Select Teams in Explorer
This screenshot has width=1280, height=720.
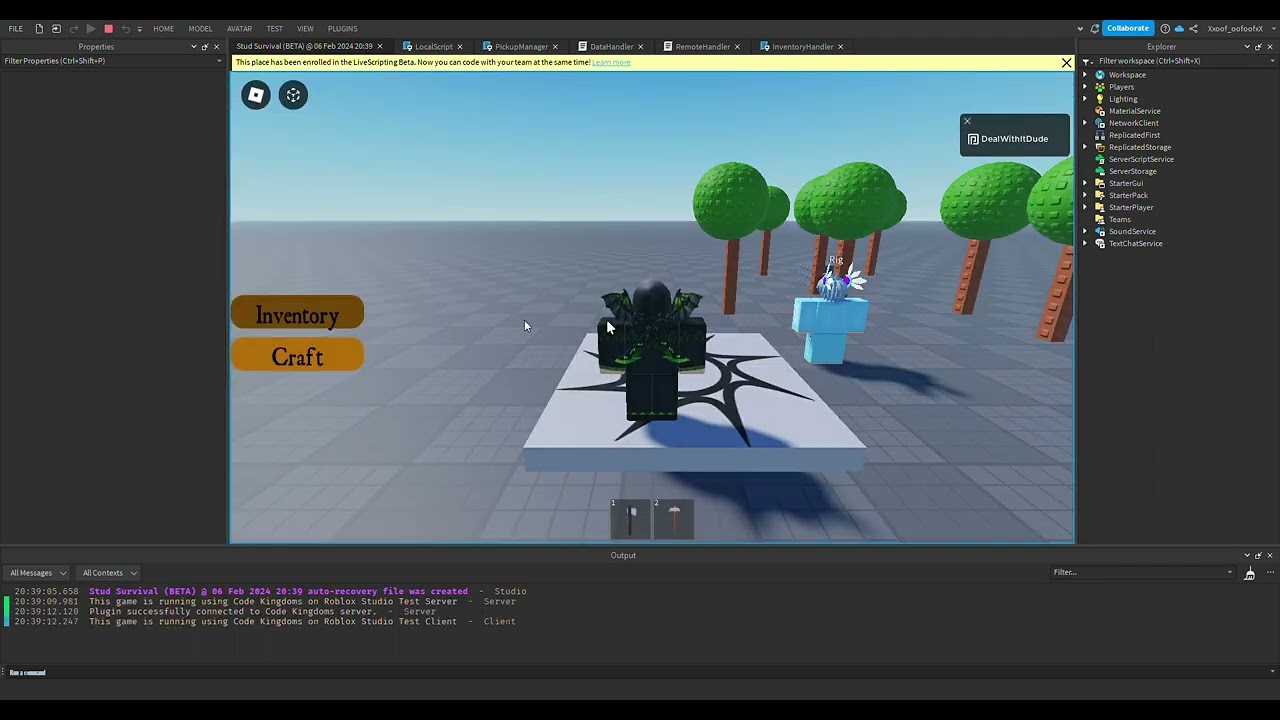pos(1119,219)
